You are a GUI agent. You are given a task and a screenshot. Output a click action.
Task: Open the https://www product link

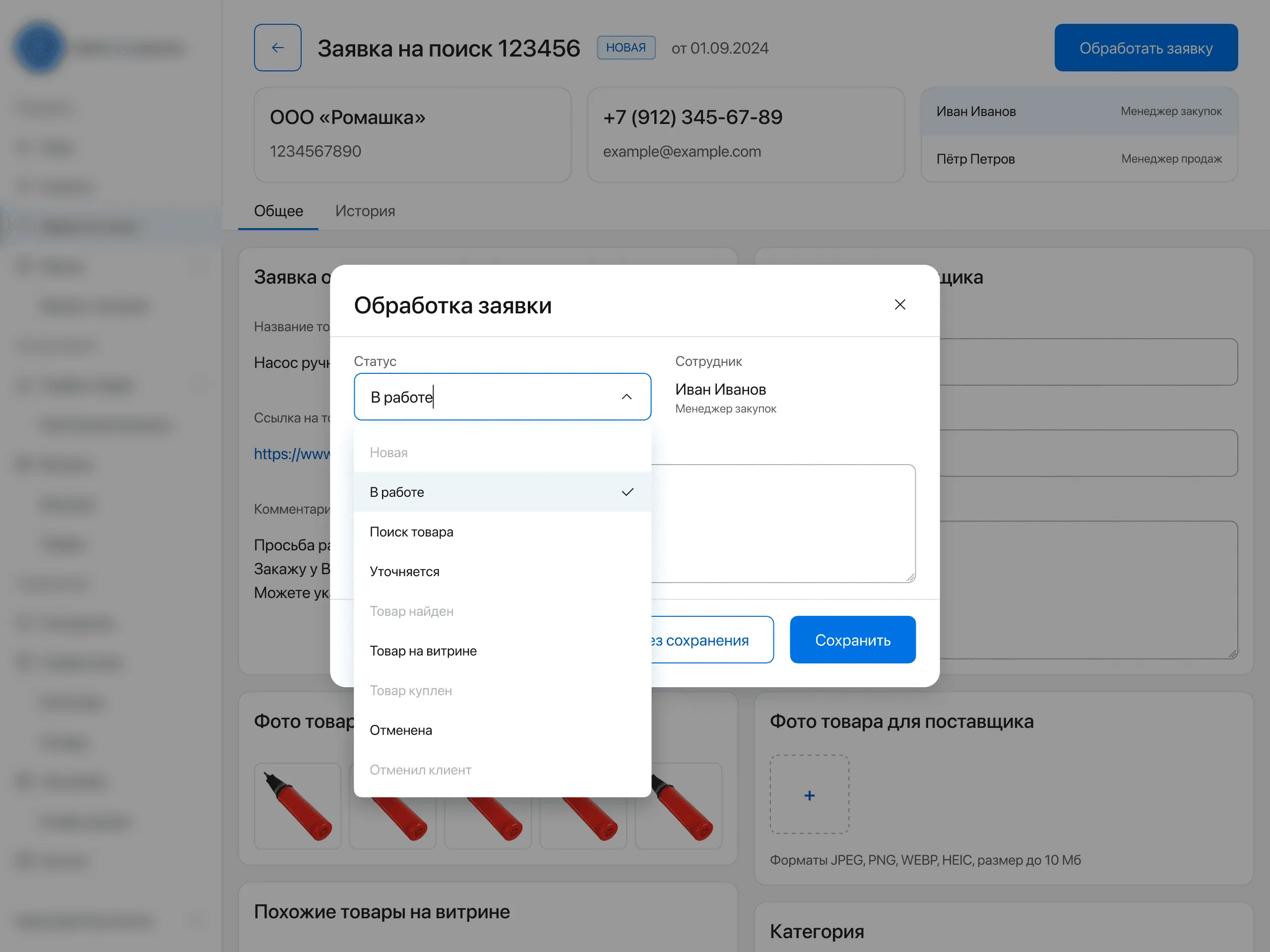[292, 454]
